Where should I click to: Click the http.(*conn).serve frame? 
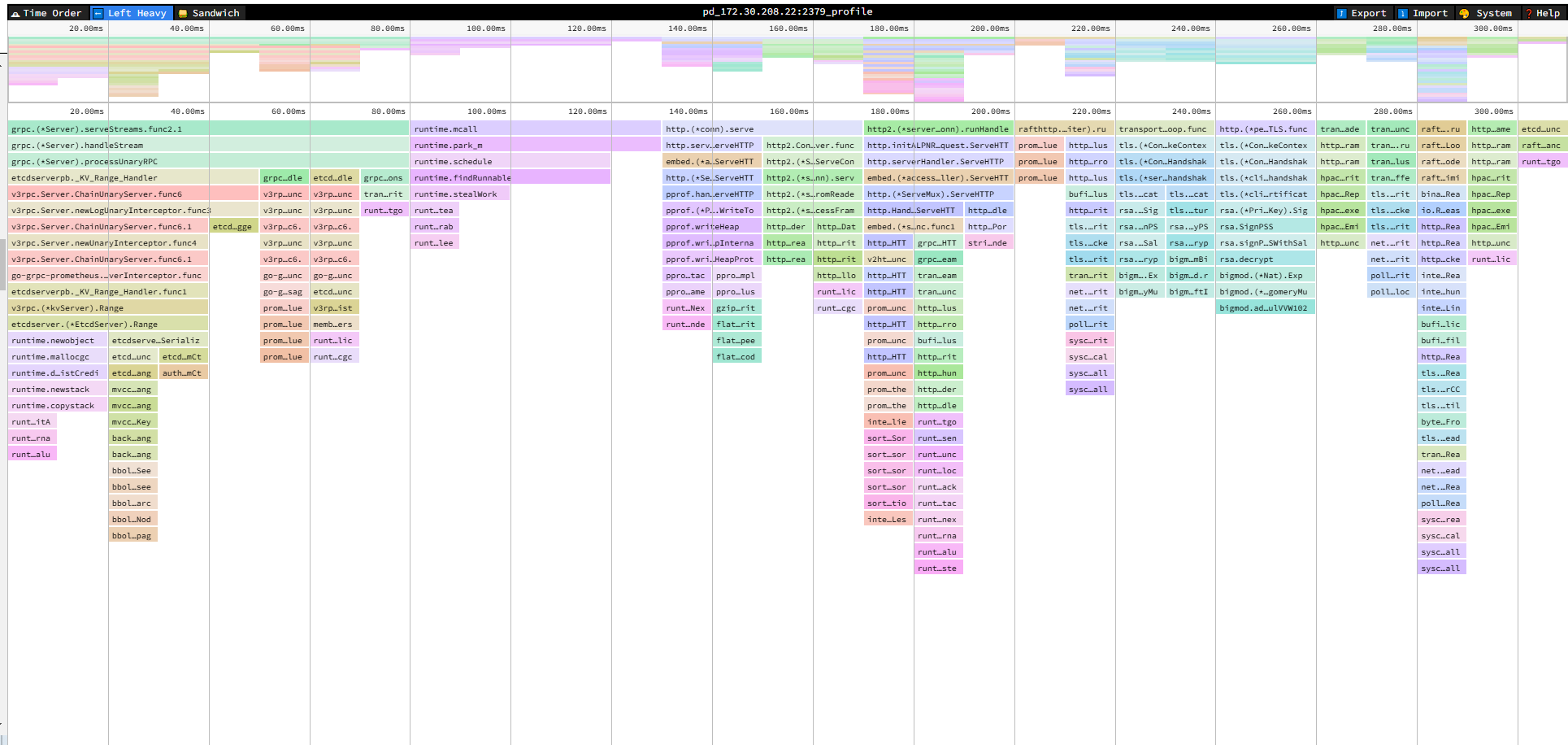pyautogui.click(x=762, y=129)
